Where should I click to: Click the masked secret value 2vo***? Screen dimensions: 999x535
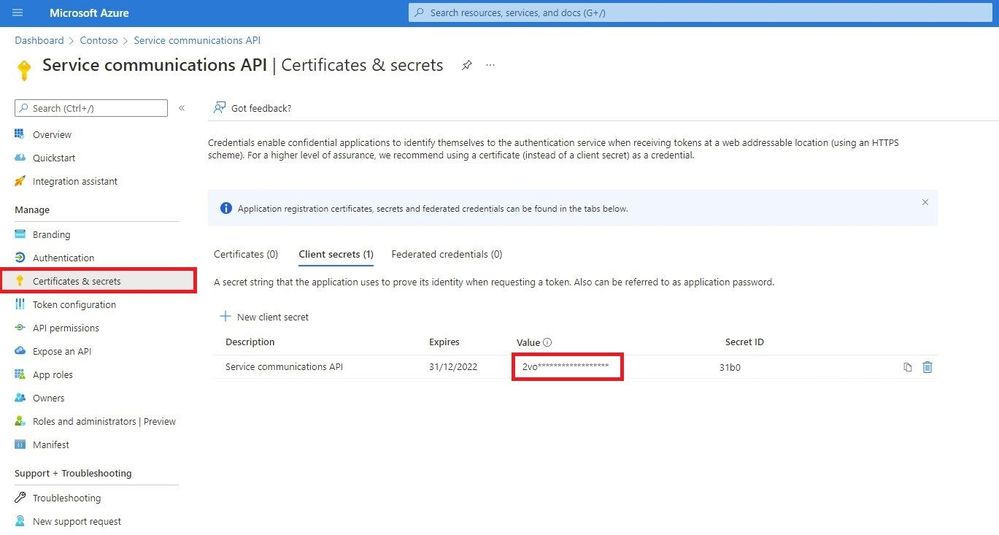[x=566, y=367]
